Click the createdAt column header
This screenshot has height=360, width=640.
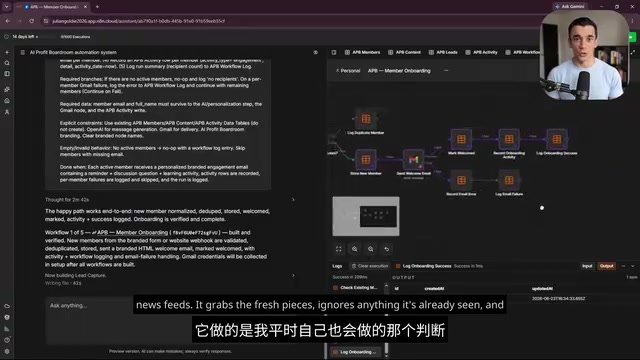(x=434, y=289)
